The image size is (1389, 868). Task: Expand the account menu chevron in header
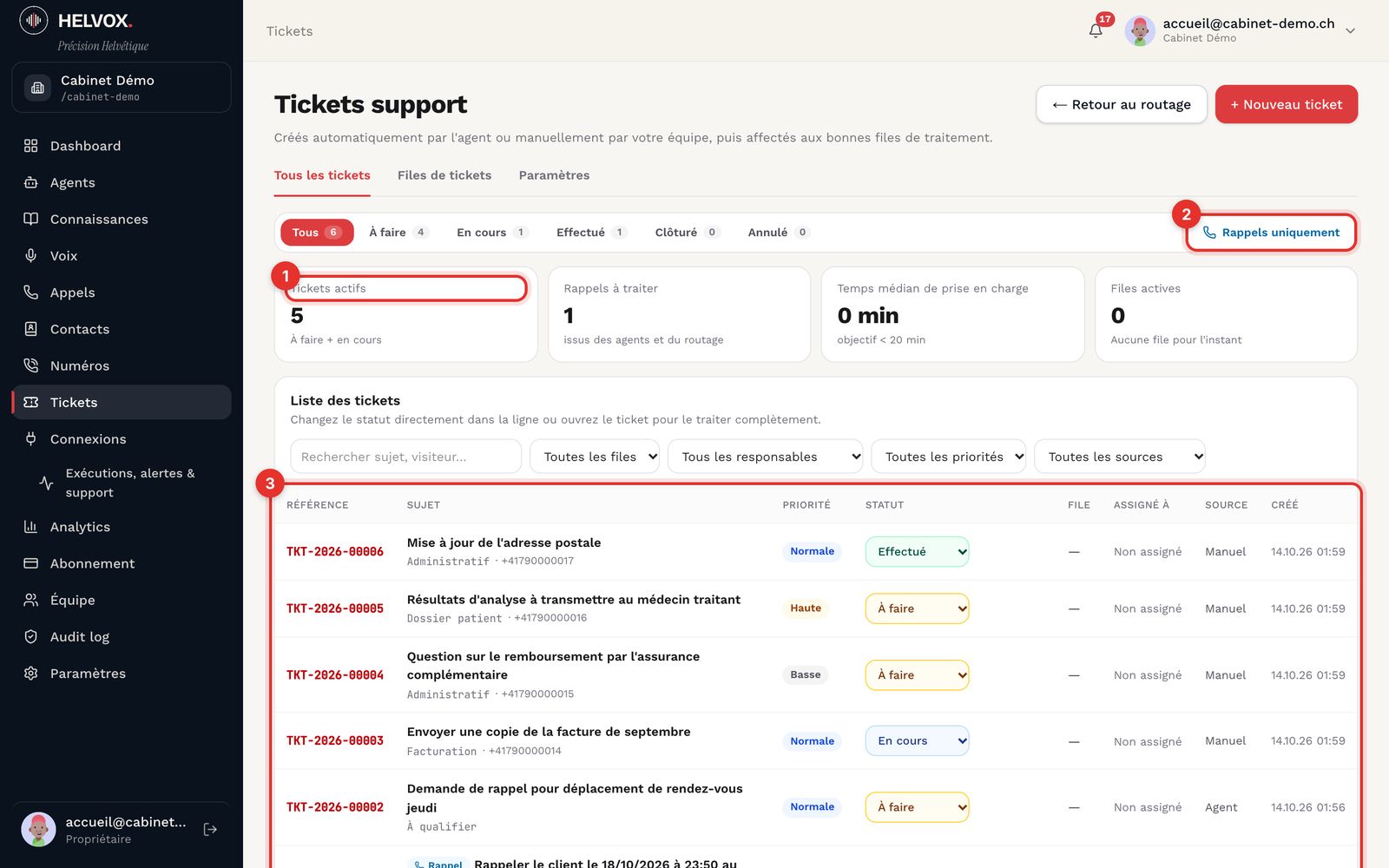coord(1350,30)
